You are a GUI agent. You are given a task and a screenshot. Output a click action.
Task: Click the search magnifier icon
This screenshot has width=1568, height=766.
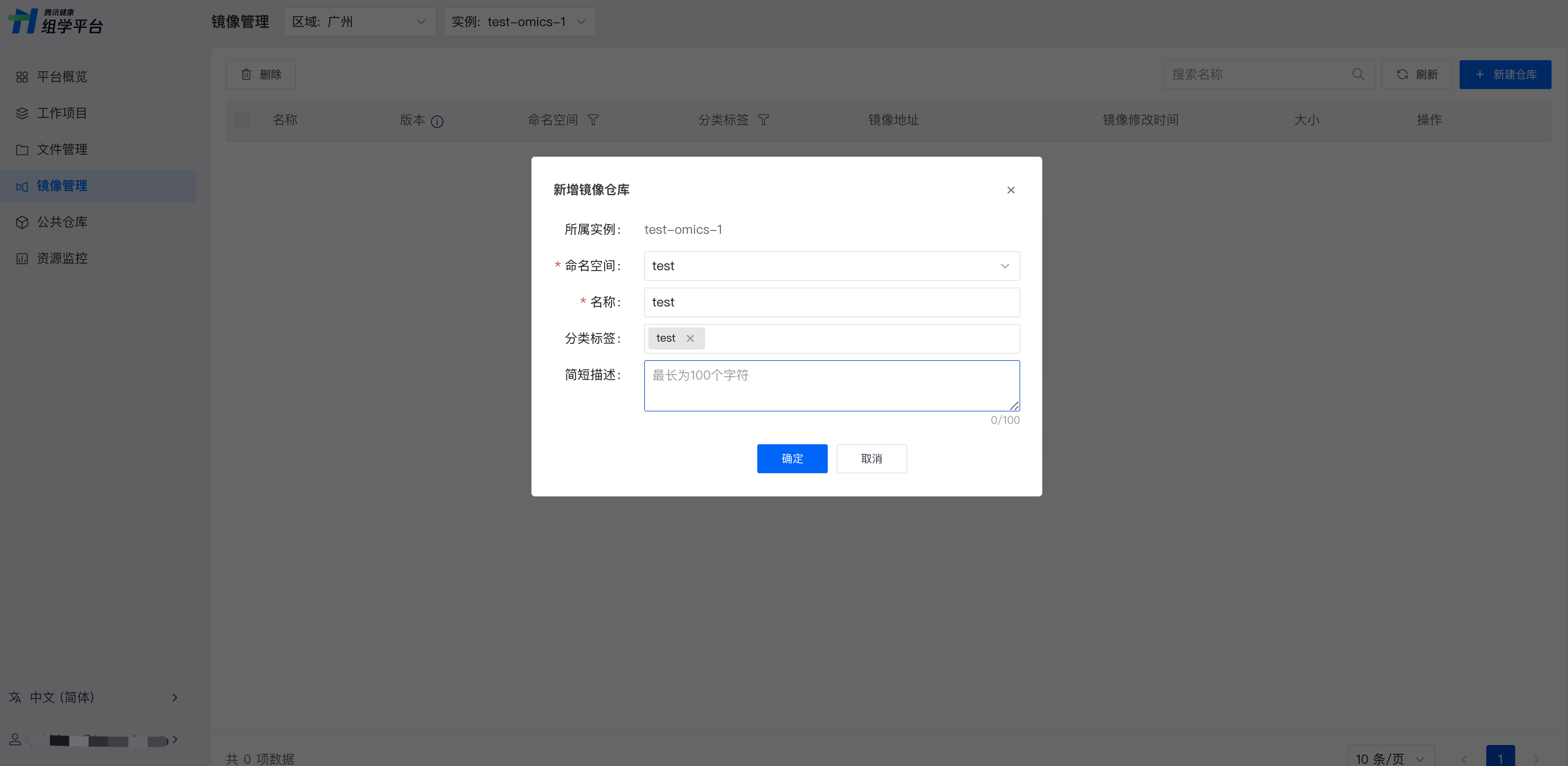[1358, 74]
